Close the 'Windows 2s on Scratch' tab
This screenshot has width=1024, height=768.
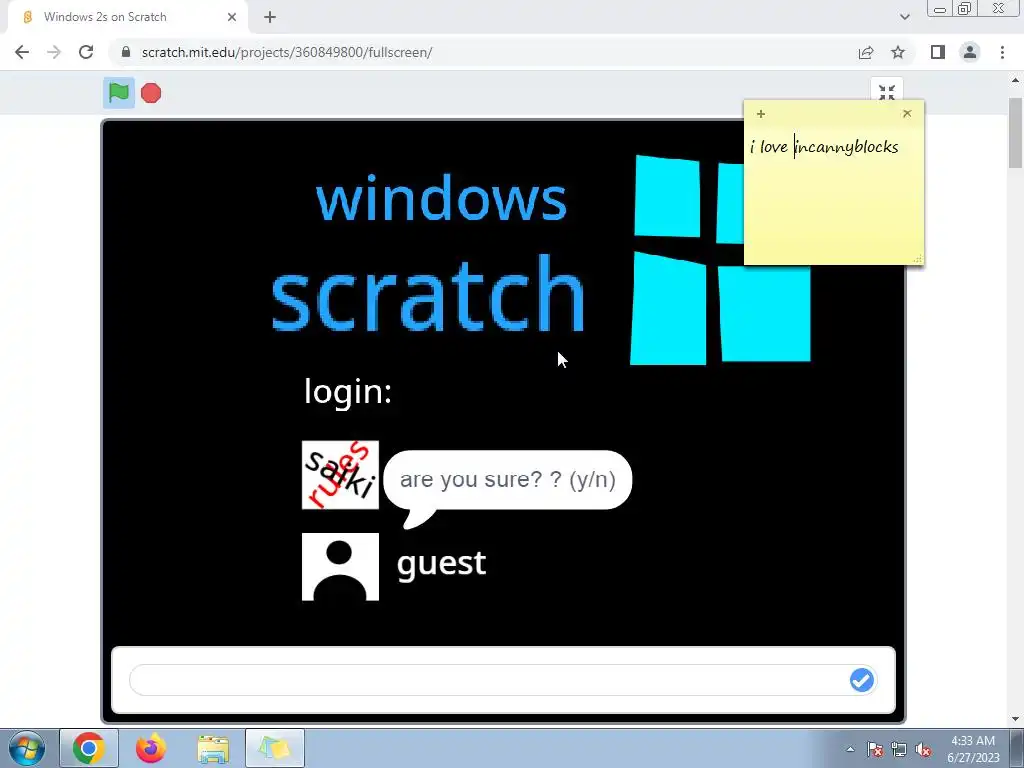232,17
